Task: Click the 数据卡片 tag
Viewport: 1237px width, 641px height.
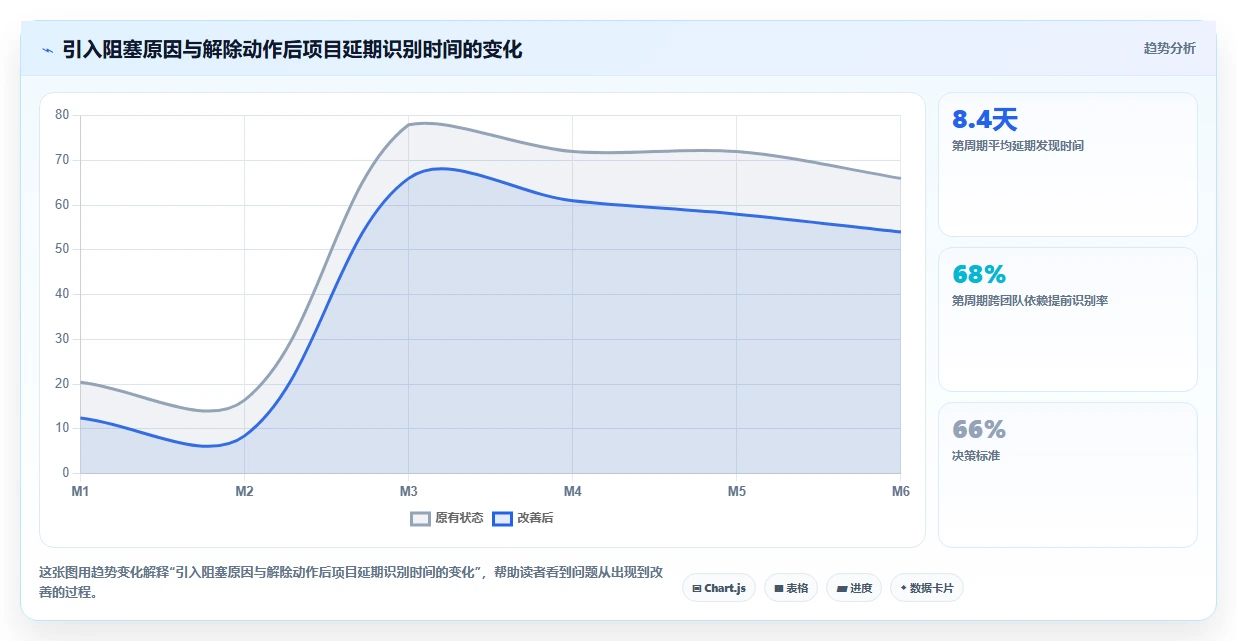Action: tap(927, 588)
